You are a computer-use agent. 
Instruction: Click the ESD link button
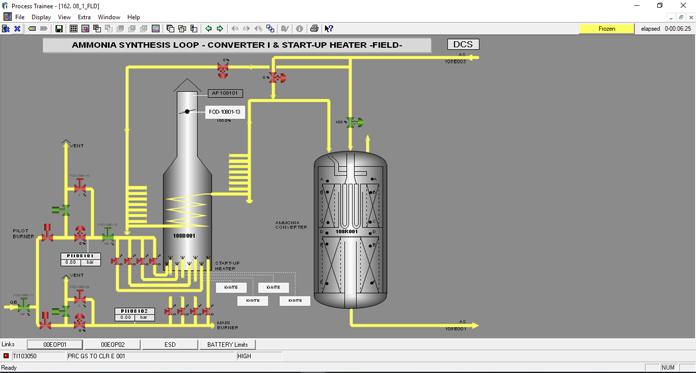tap(170, 345)
